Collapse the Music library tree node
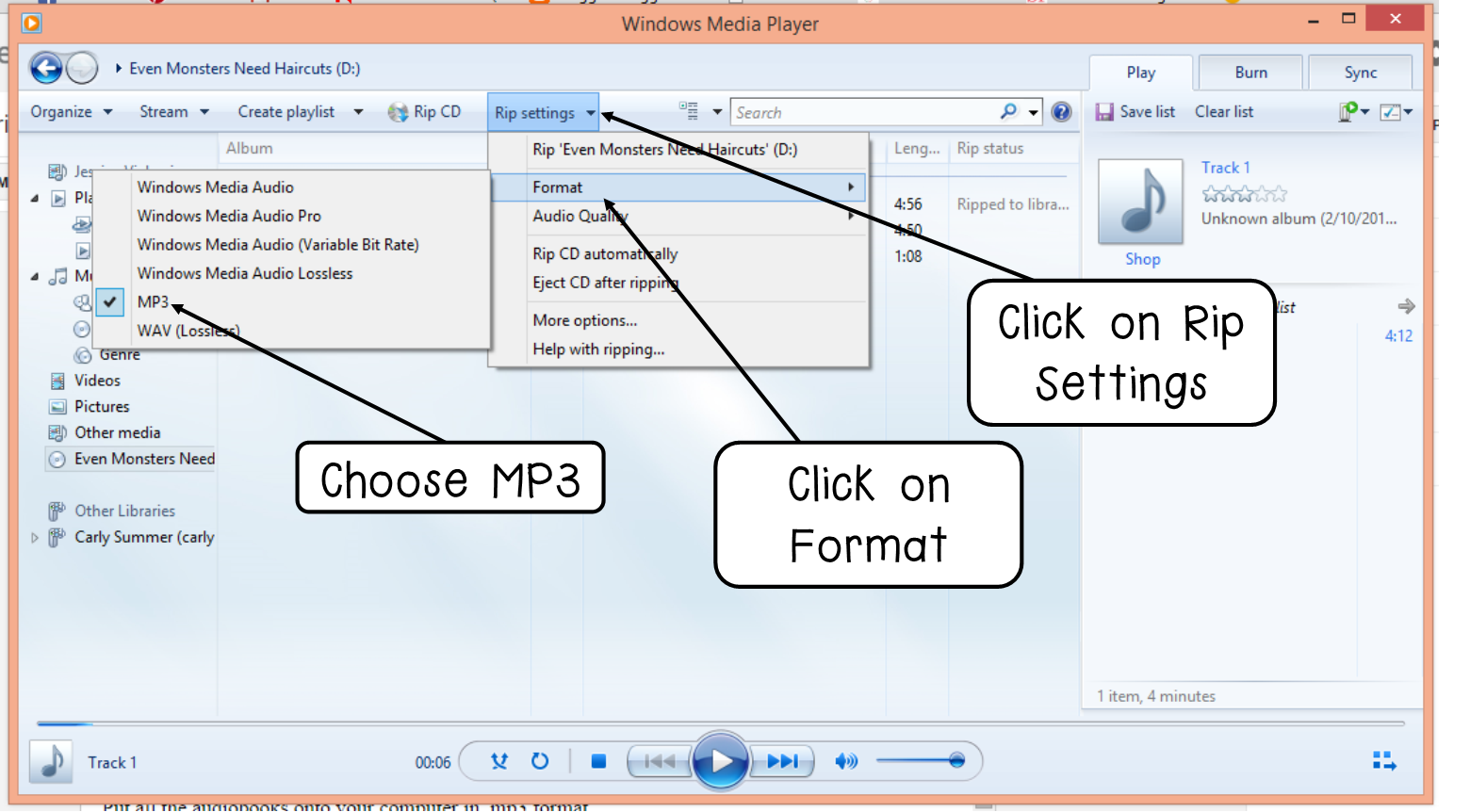Viewport: 1470px width, 812px height. point(35,276)
